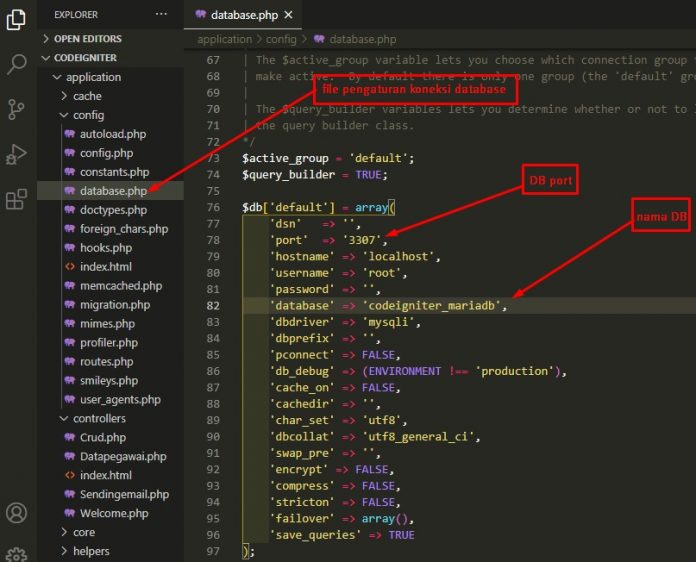Open profiler.php file

[109, 343]
